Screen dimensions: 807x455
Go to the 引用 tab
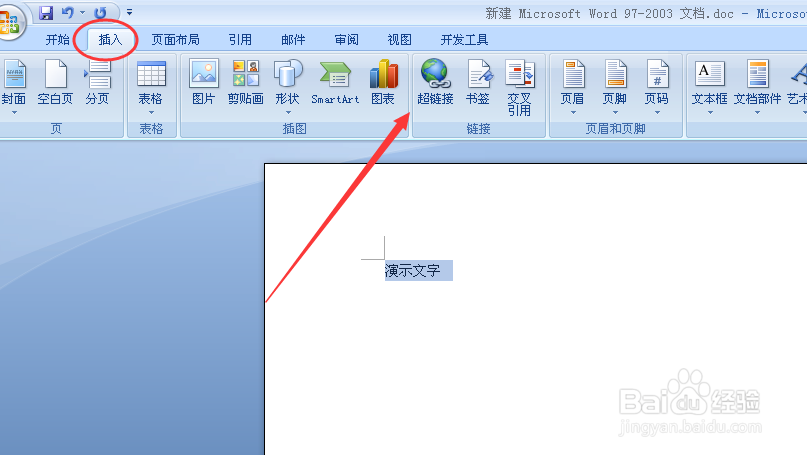click(x=240, y=40)
